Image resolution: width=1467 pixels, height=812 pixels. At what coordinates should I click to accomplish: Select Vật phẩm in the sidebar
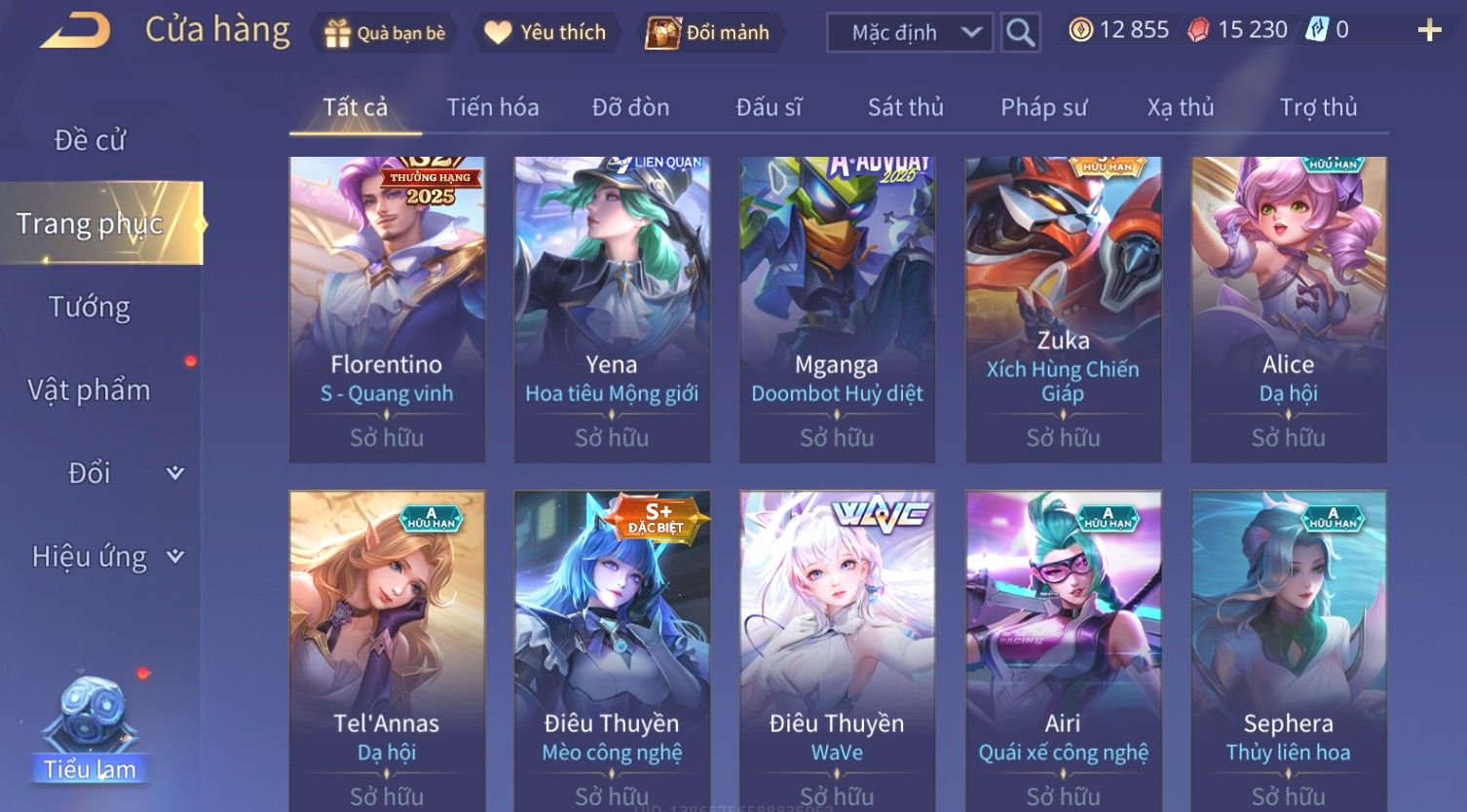pos(90,390)
